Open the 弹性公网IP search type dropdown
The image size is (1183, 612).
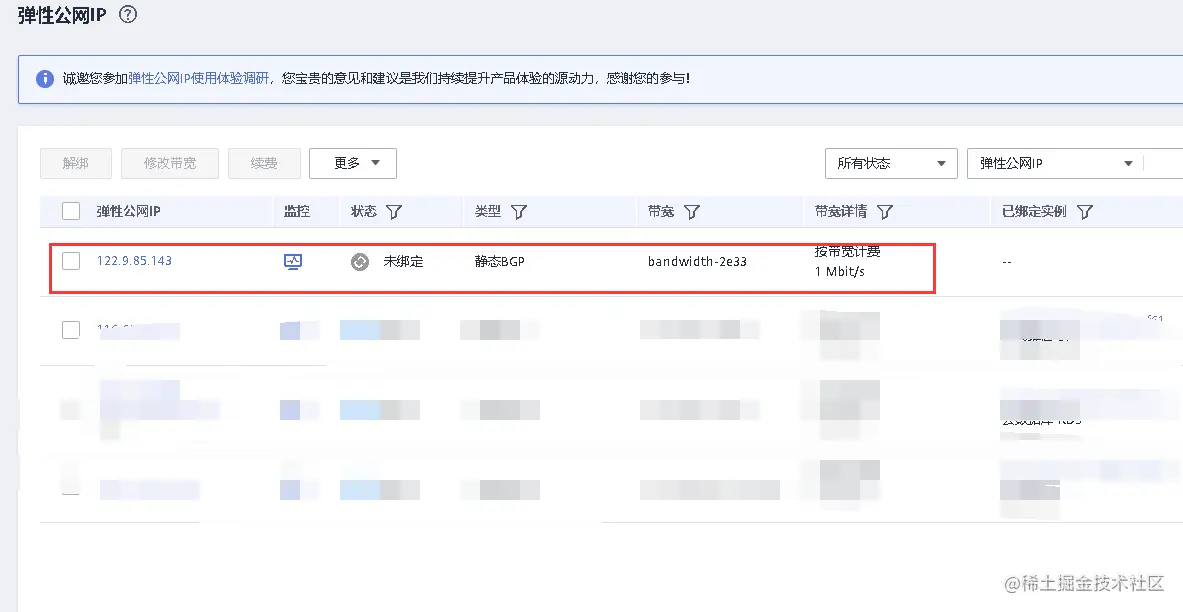[1055, 163]
